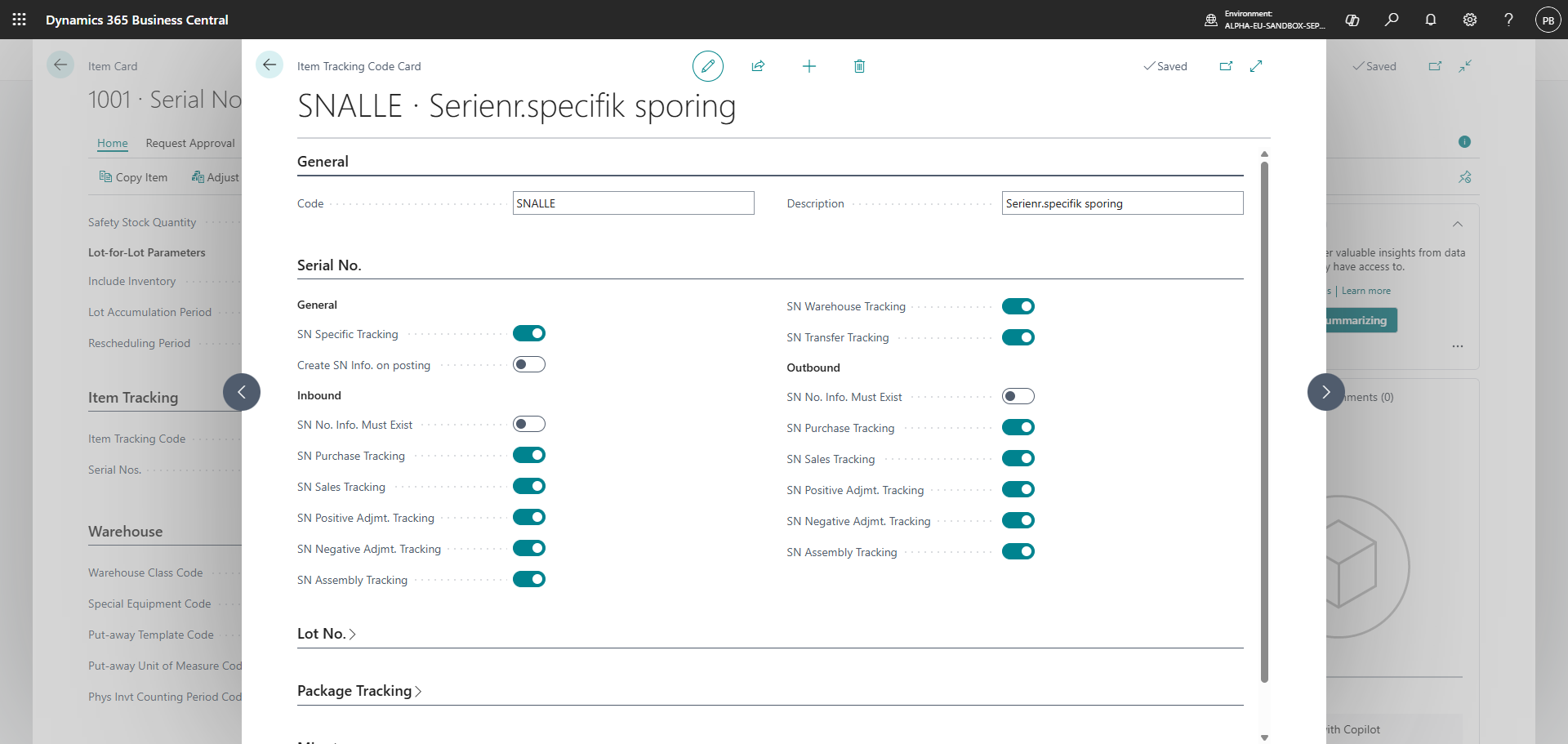Toggle off SN Specific Tracking

tap(529, 333)
